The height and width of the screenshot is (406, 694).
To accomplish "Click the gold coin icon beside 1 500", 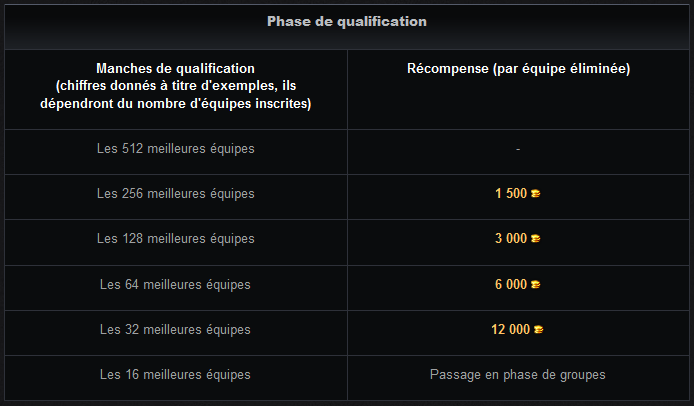I will pyautogui.click(x=536, y=193).
